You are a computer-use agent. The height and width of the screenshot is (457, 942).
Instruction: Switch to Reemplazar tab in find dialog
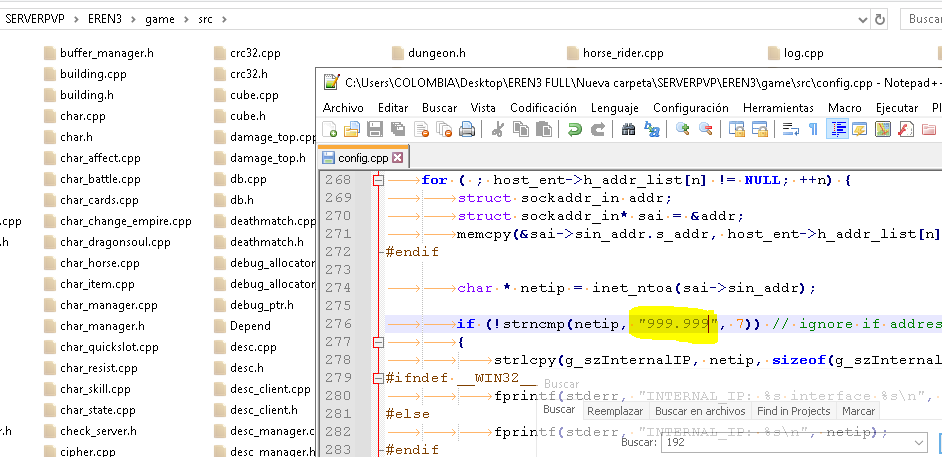(615, 411)
